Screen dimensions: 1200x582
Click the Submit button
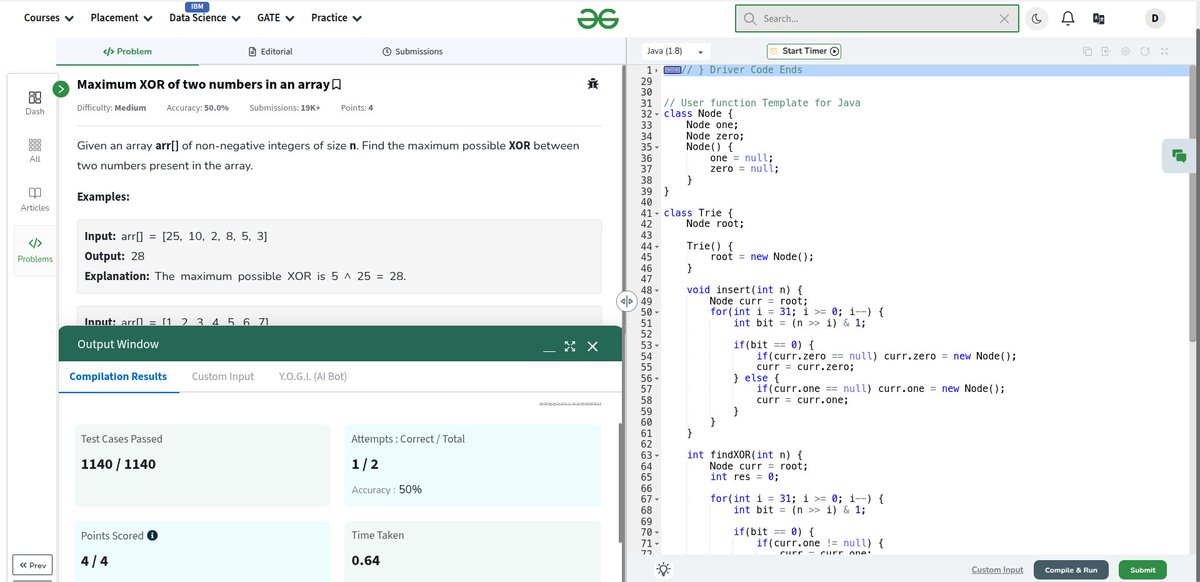[x=1143, y=570]
